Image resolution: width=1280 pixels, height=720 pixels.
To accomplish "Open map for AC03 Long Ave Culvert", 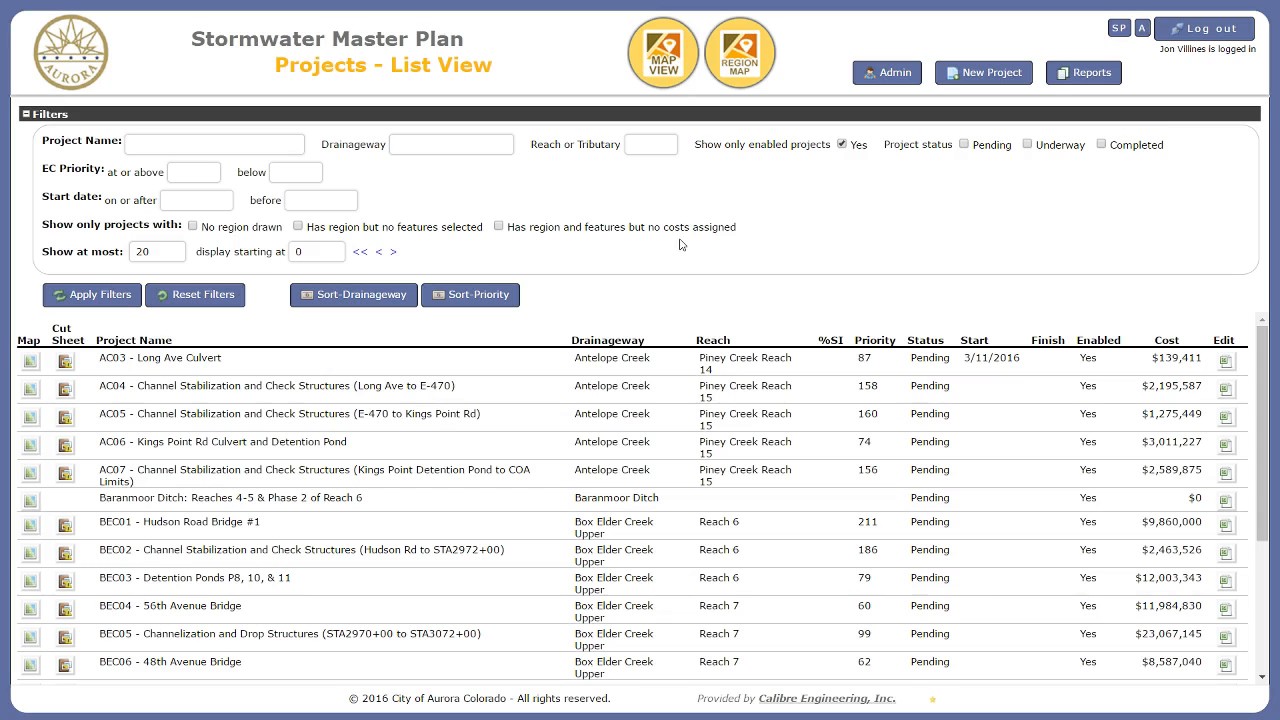I will pos(30,361).
